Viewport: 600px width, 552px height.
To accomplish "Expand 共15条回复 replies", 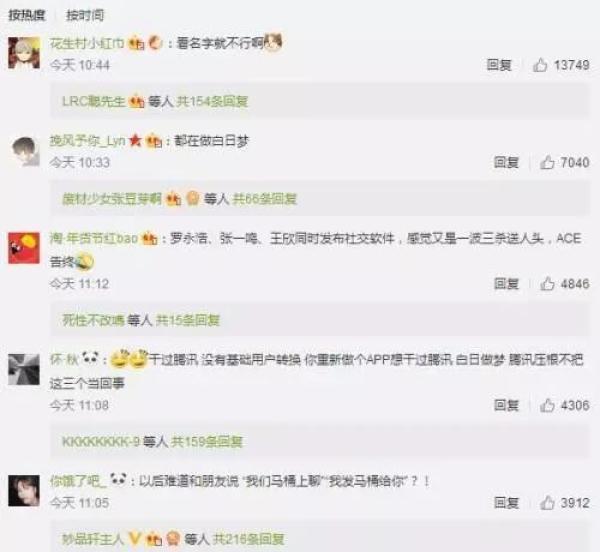I will pos(188,320).
